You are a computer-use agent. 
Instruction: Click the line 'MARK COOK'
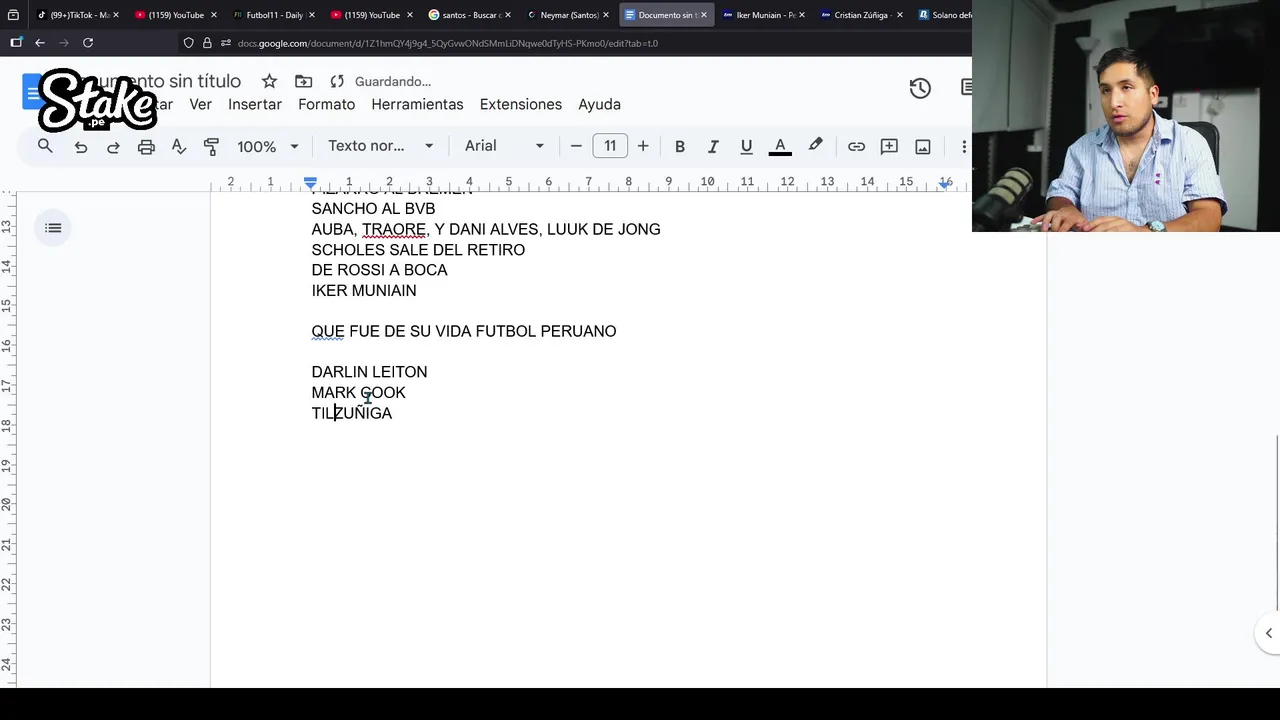[358, 393]
